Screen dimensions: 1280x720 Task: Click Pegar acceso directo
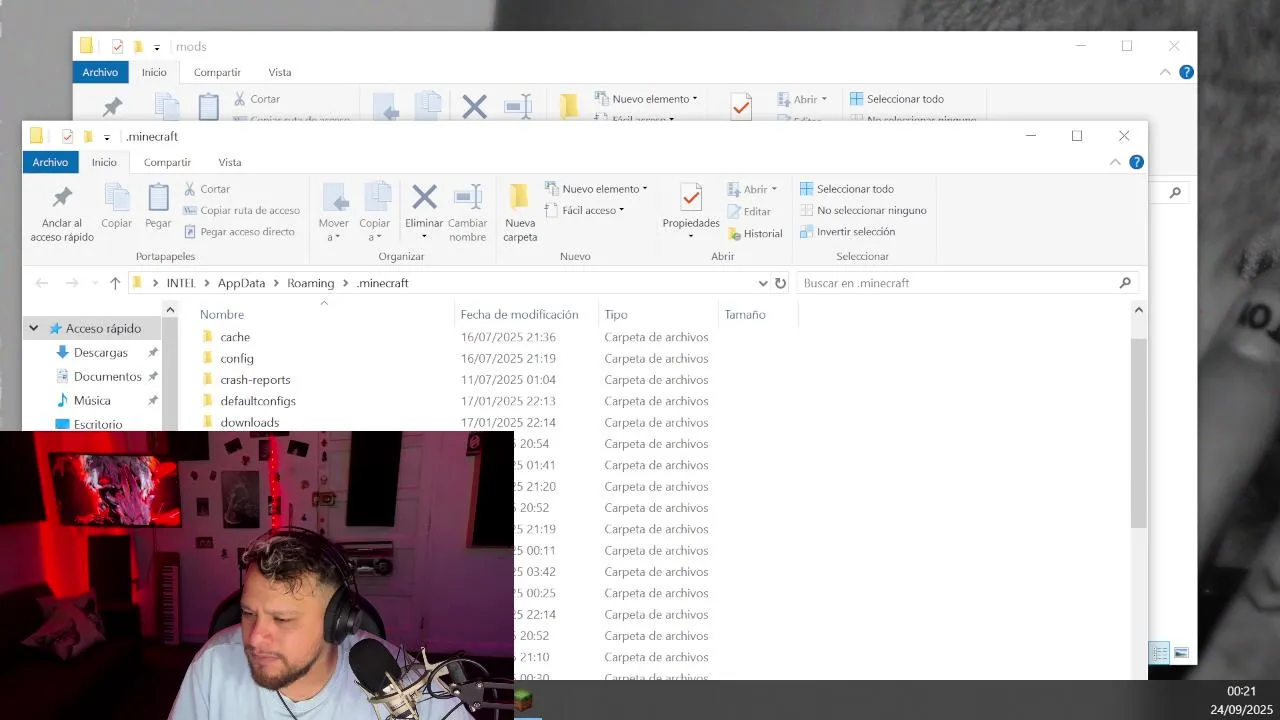[x=238, y=231]
